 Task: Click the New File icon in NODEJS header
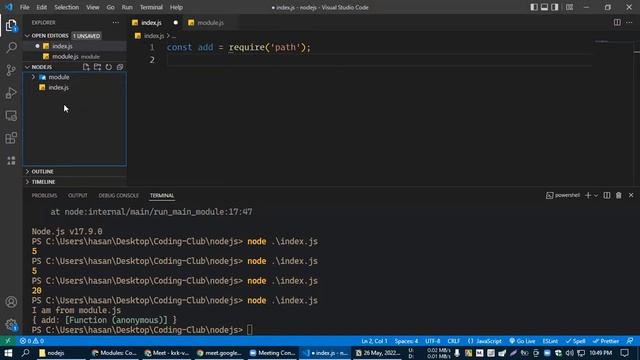pyautogui.click(x=86, y=67)
